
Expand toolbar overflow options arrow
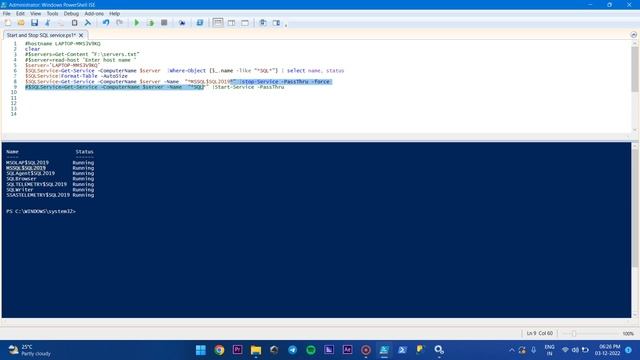coord(286,25)
